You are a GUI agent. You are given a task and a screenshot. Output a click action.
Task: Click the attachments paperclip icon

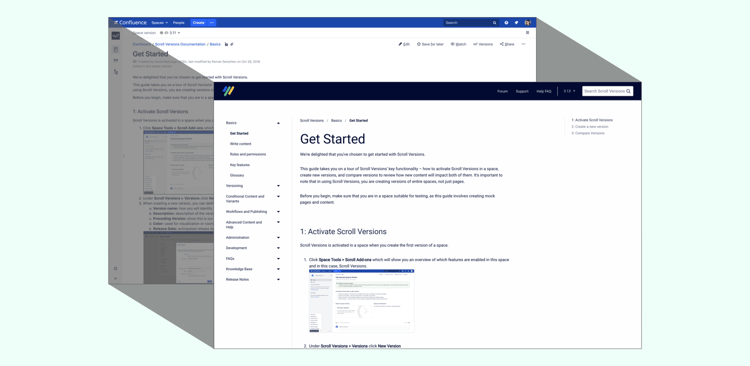tap(232, 44)
